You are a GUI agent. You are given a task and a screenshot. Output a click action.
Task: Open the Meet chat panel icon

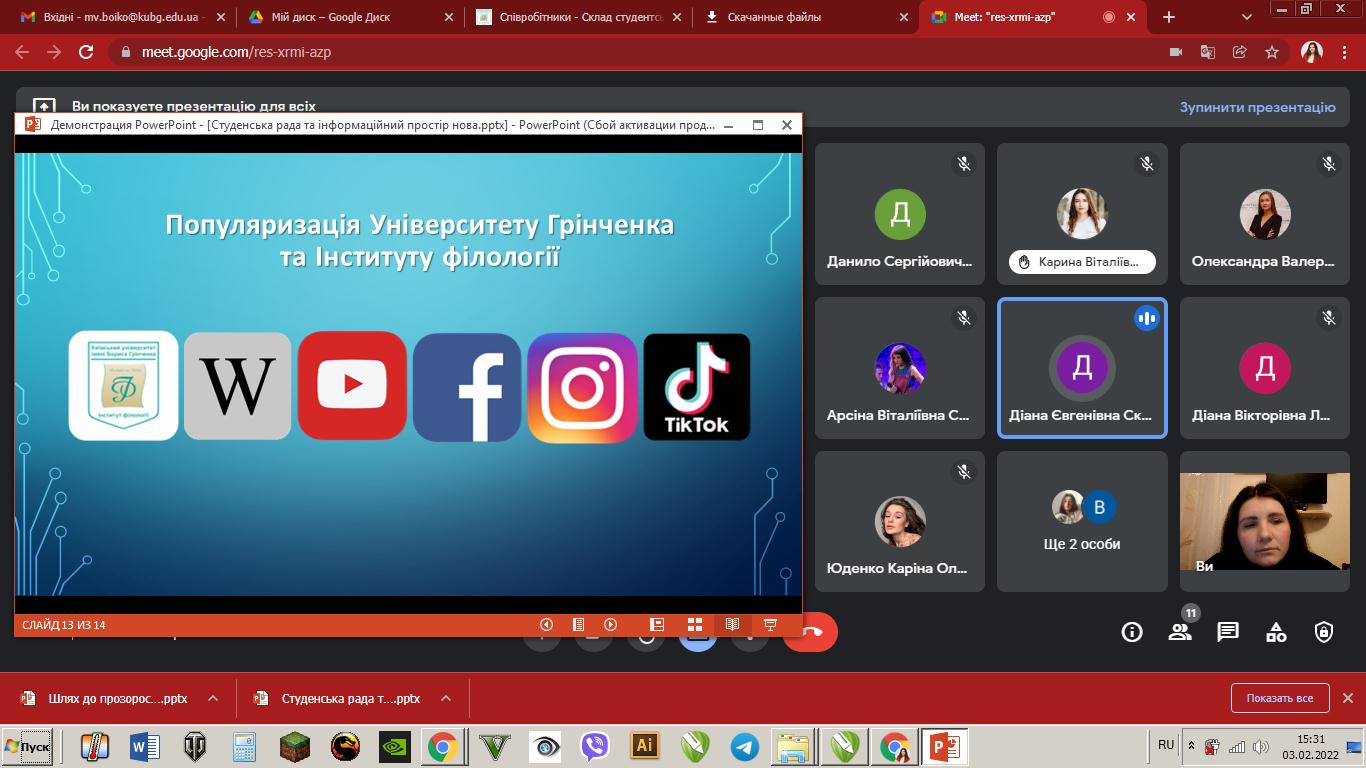click(1228, 632)
